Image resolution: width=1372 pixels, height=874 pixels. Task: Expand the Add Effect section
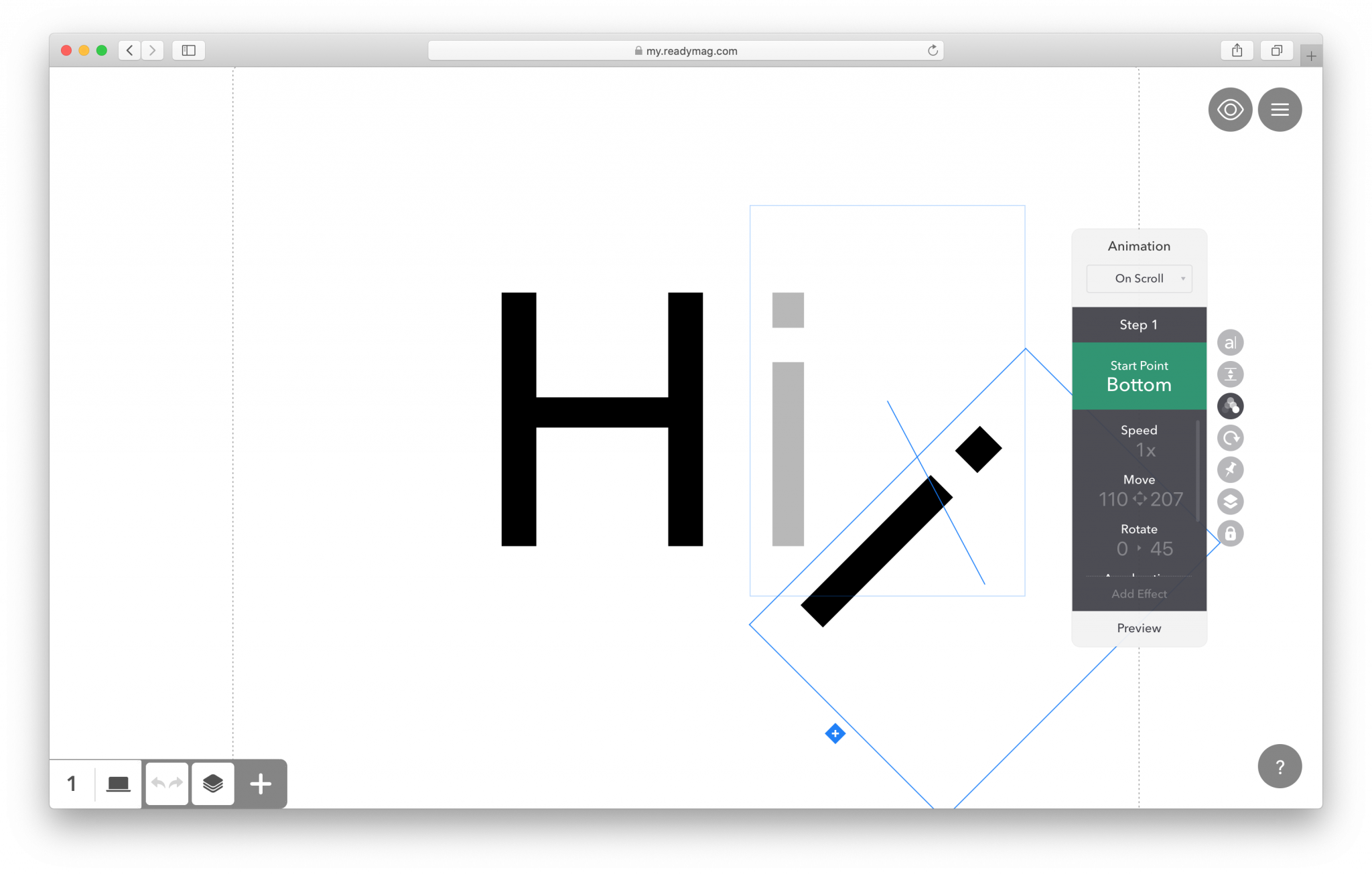click(1139, 593)
